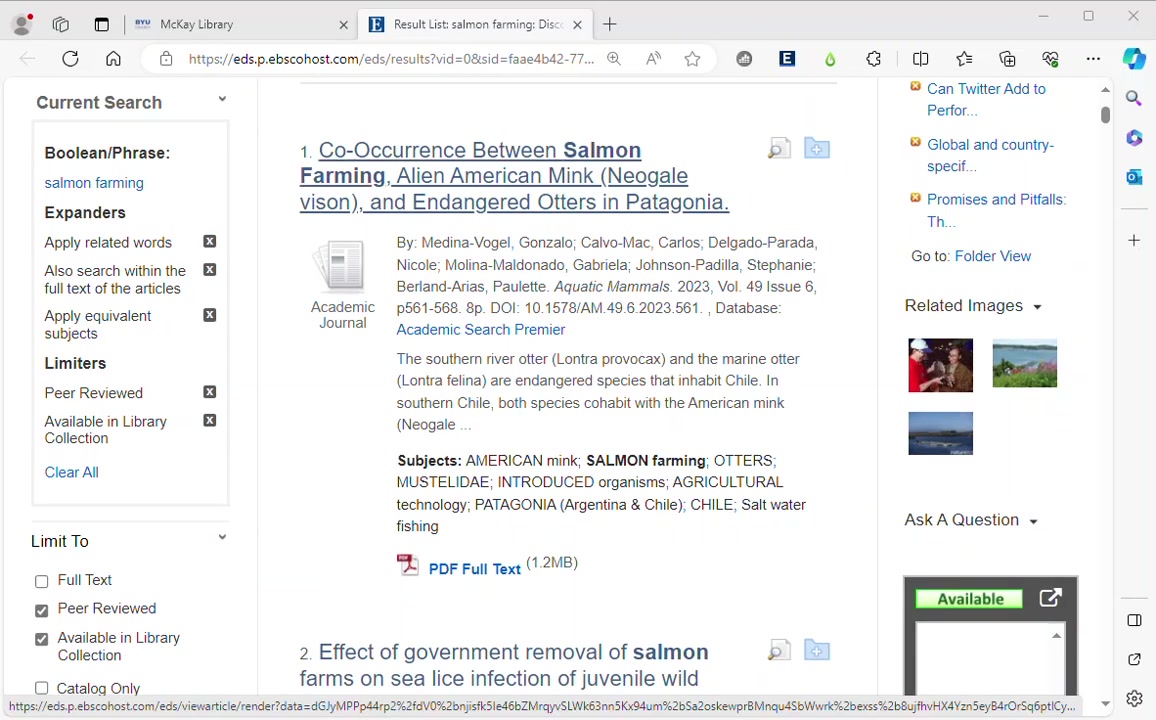1156x720 pixels.
Task: Open Outlook from the Edge sidebar
Action: click(x=1134, y=176)
